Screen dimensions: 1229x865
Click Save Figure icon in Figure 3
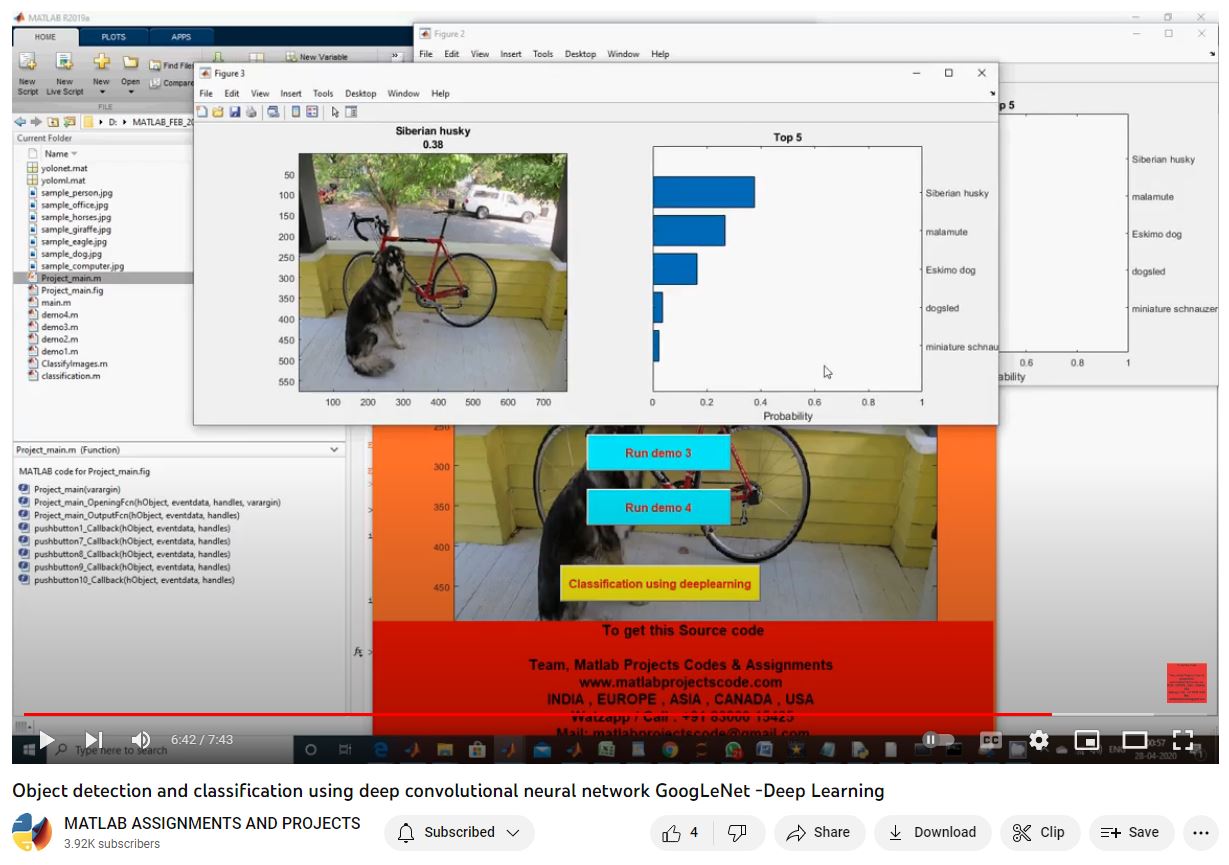pyautogui.click(x=234, y=112)
